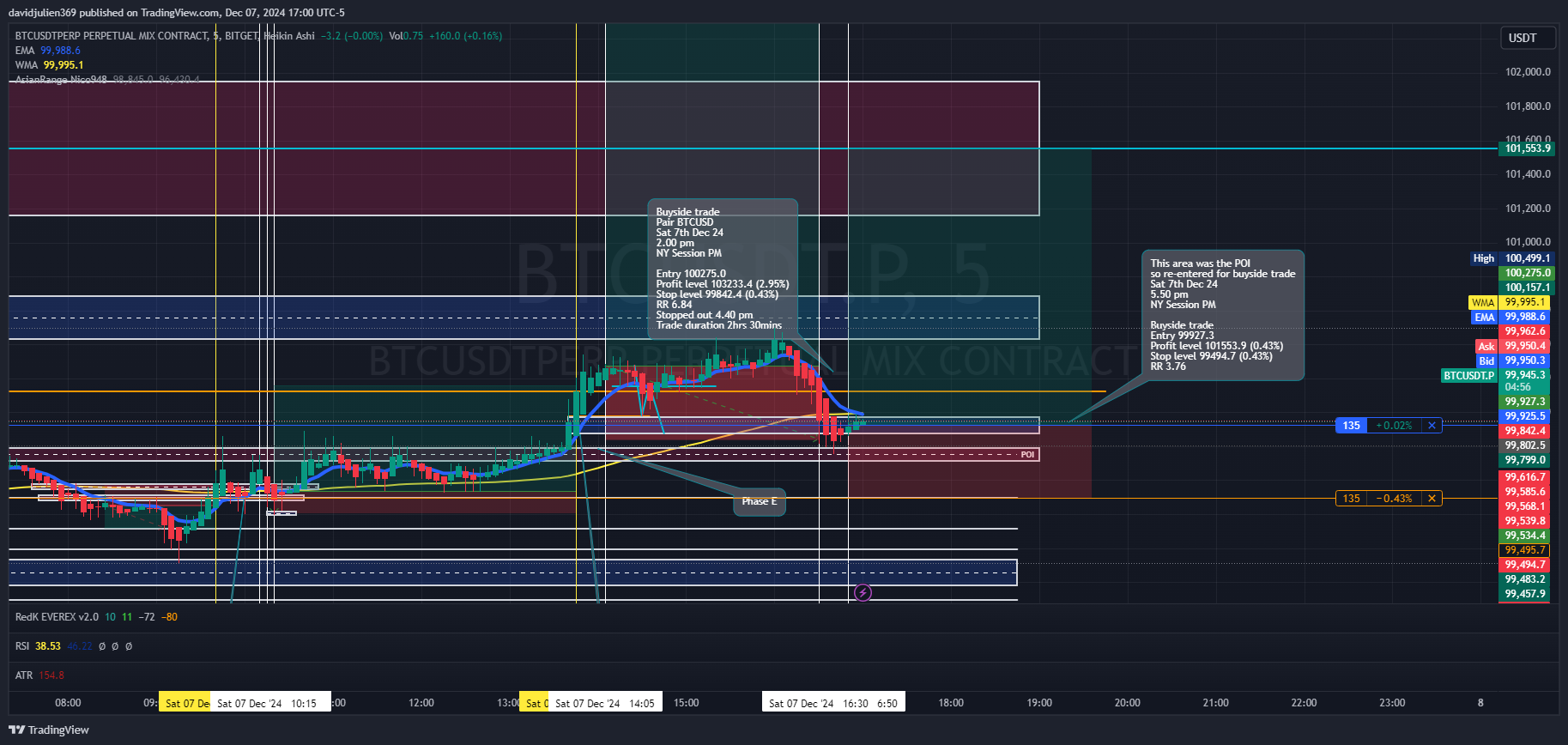The image size is (1568, 745).
Task: Click the yellow WMA 99,995.1 price label
Action: pos(1509,302)
